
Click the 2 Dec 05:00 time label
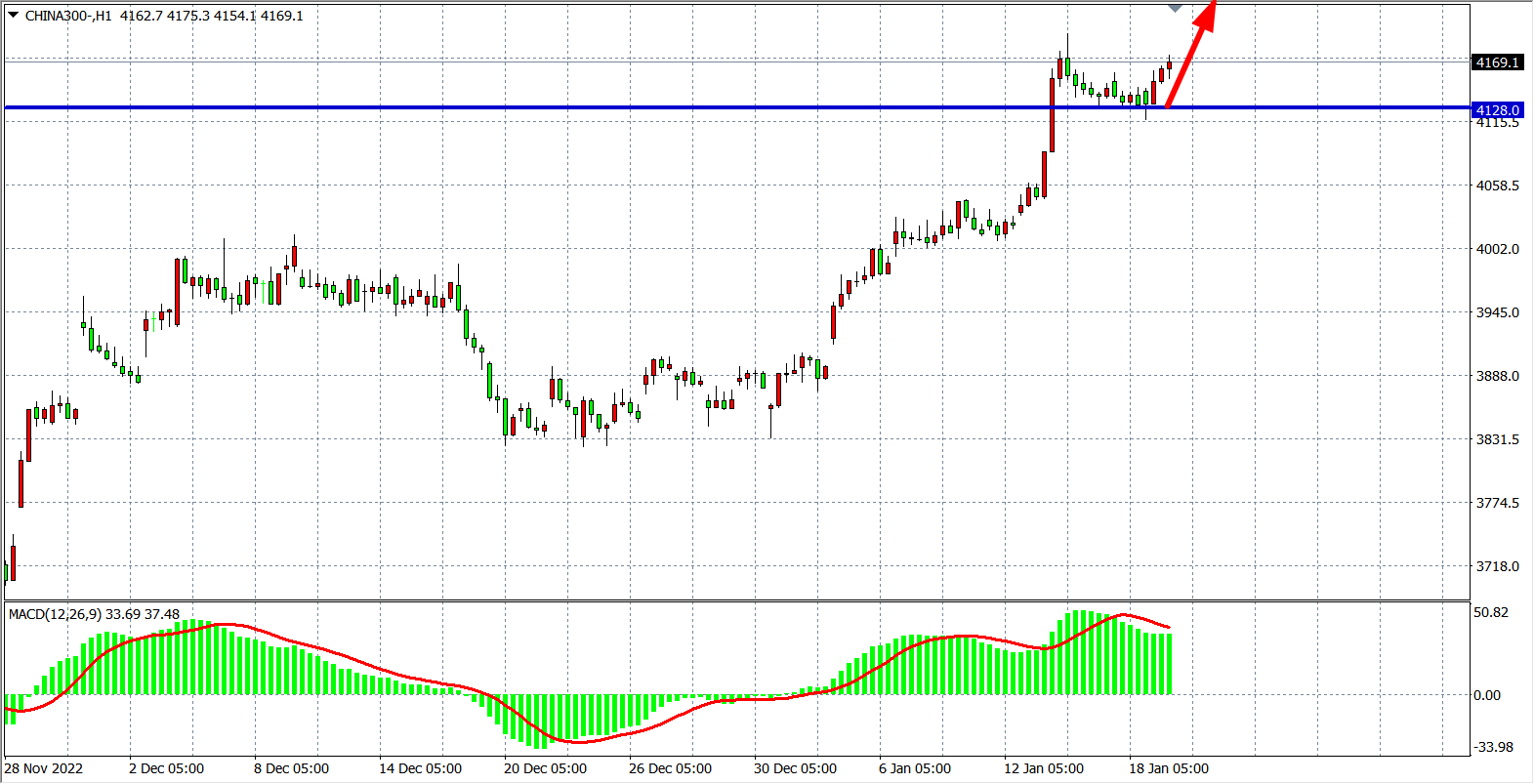coord(167,768)
